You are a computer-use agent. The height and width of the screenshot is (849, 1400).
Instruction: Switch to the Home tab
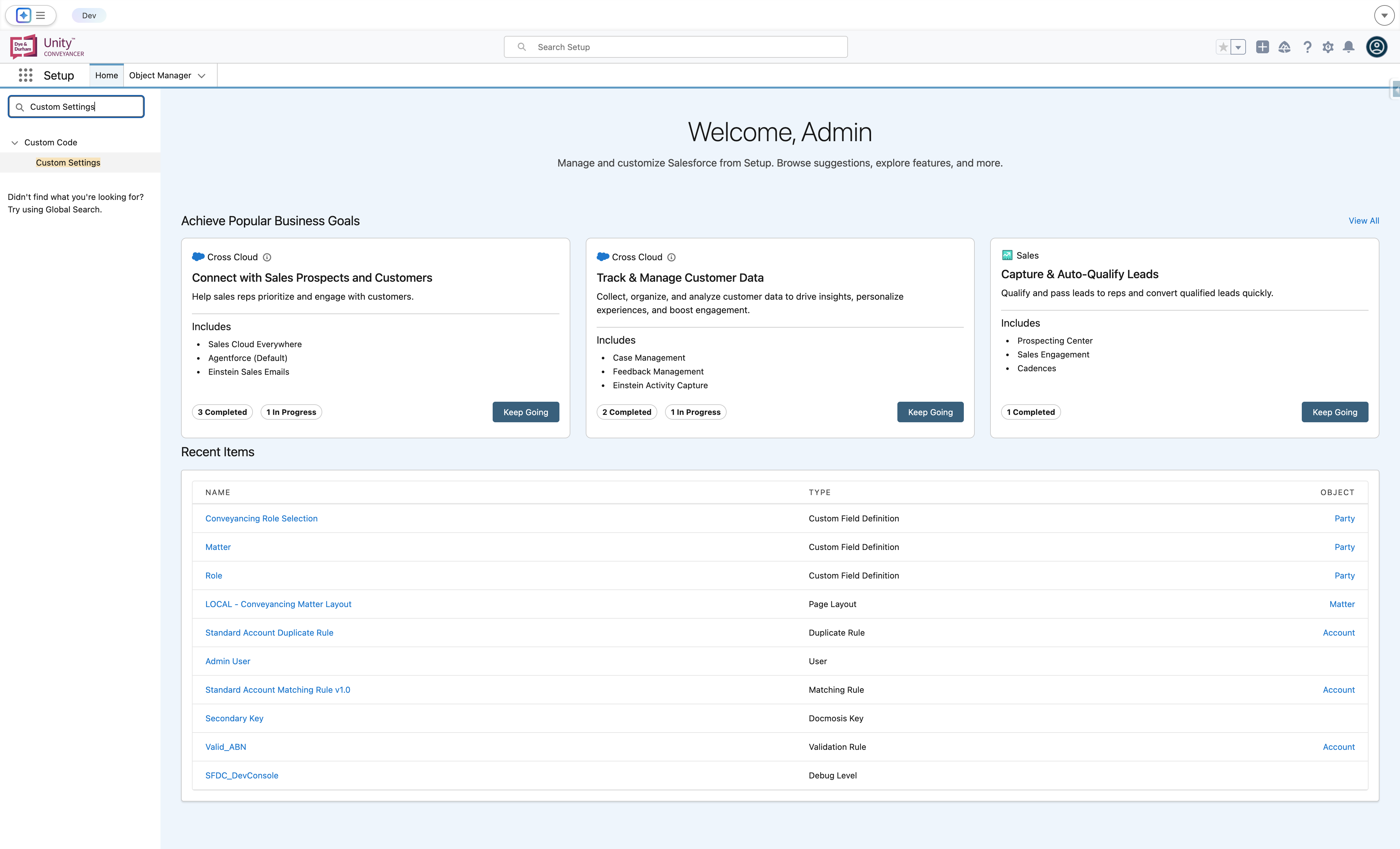(106, 75)
